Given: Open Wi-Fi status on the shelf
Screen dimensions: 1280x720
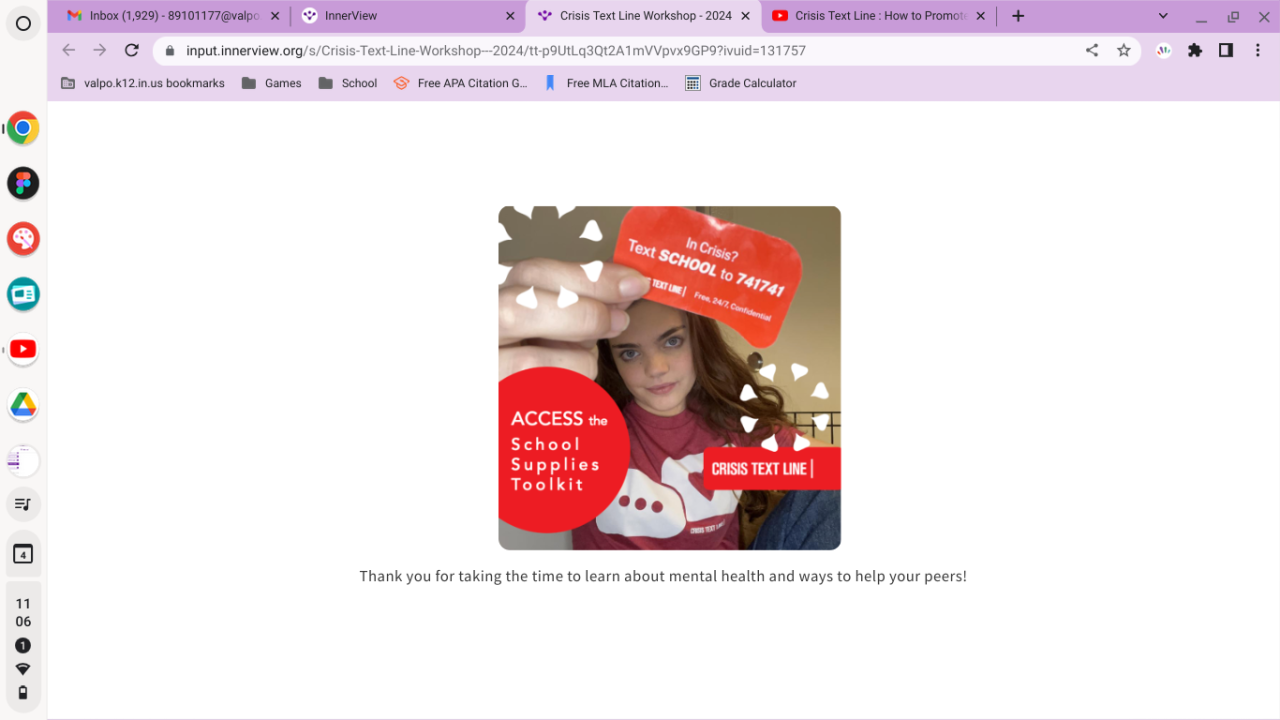Looking at the screenshot, I should (23, 669).
